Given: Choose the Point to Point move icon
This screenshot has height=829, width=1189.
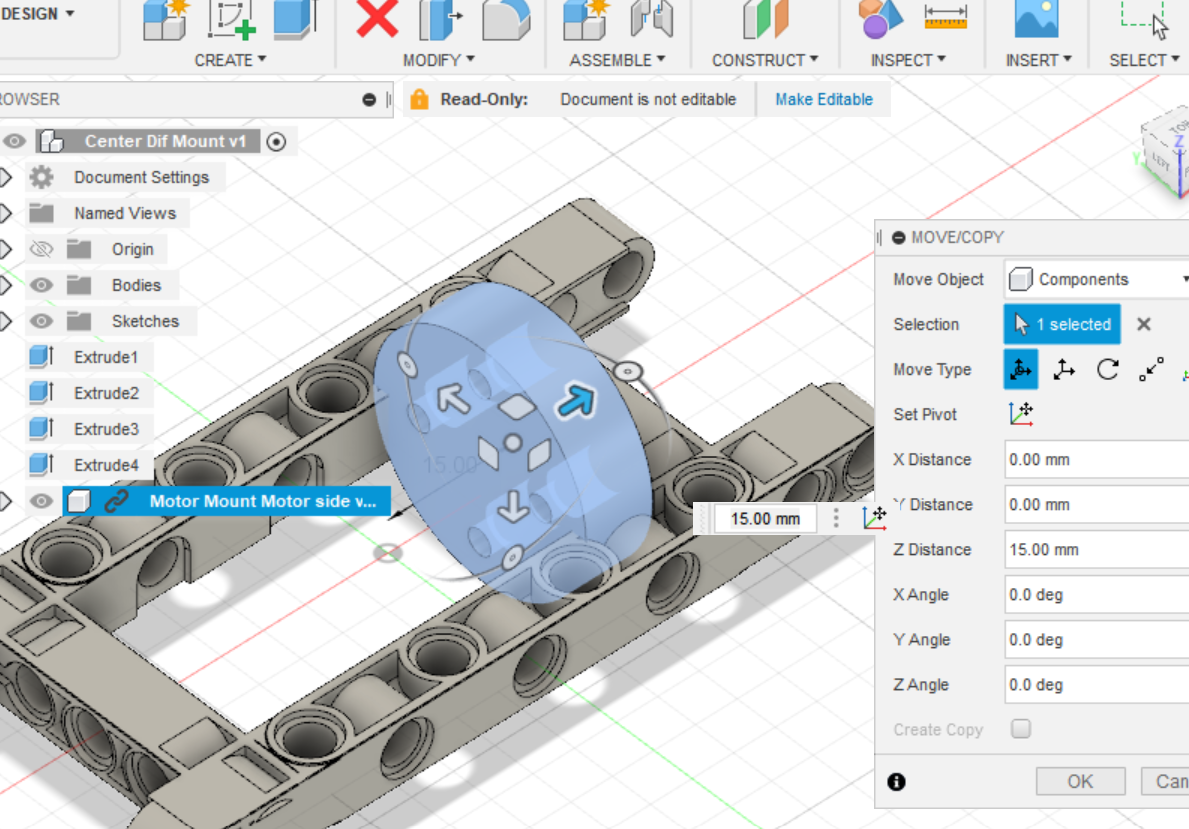Looking at the screenshot, I should (1151, 369).
